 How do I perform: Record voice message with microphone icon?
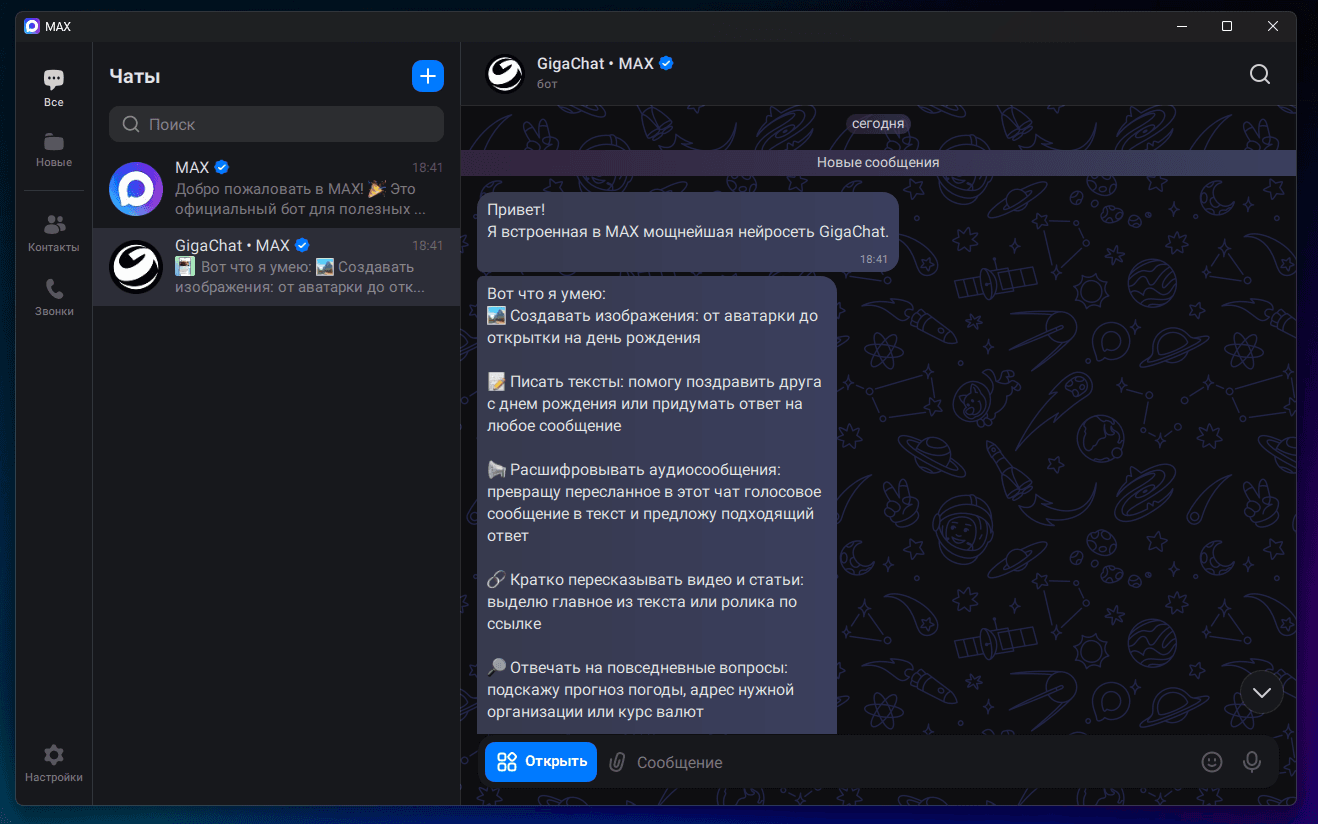pyautogui.click(x=1251, y=762)
